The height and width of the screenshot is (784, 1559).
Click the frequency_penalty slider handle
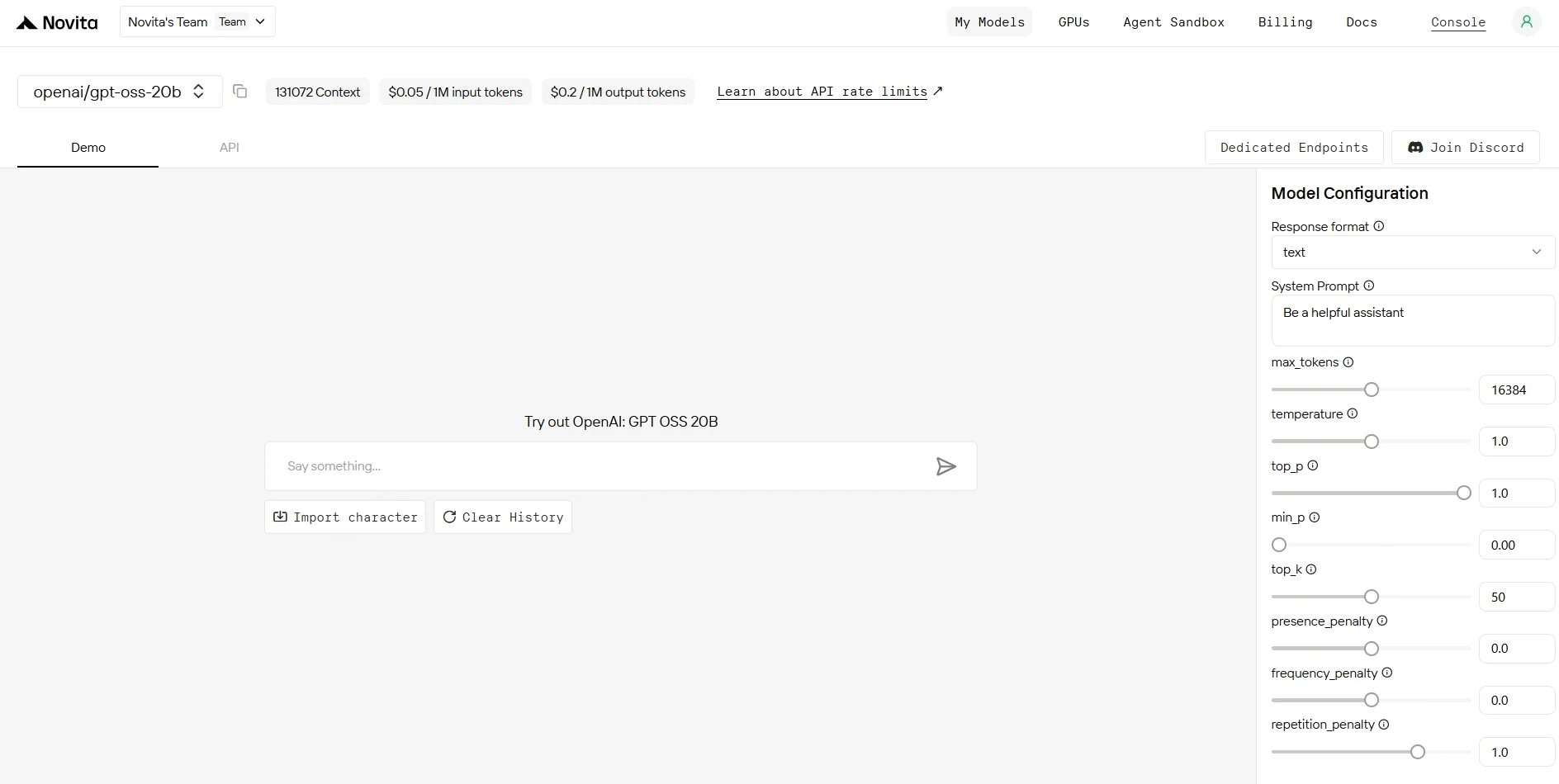pyautogui.click(x=1372, y=700)
